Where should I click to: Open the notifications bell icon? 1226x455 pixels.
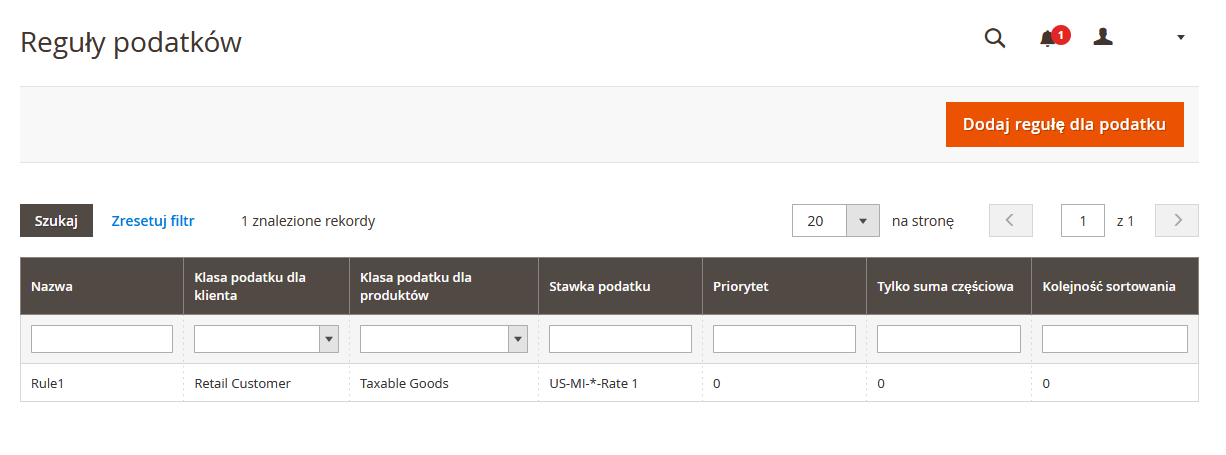[x=1048, y=39]
